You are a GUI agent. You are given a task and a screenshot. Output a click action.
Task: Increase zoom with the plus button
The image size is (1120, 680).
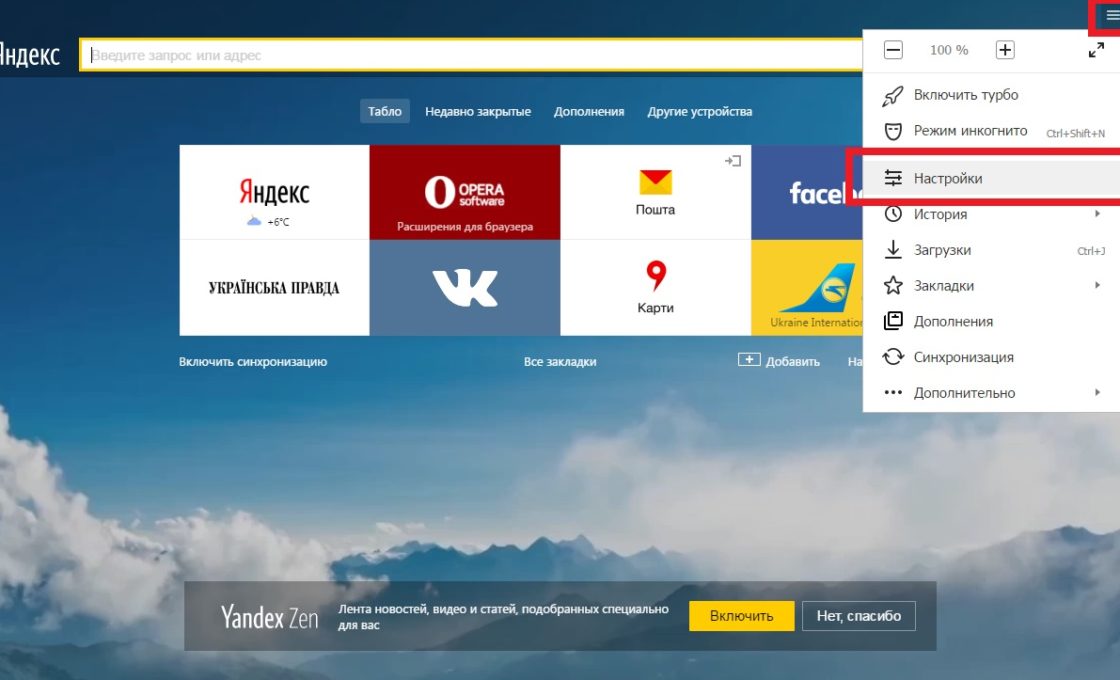1005,50
